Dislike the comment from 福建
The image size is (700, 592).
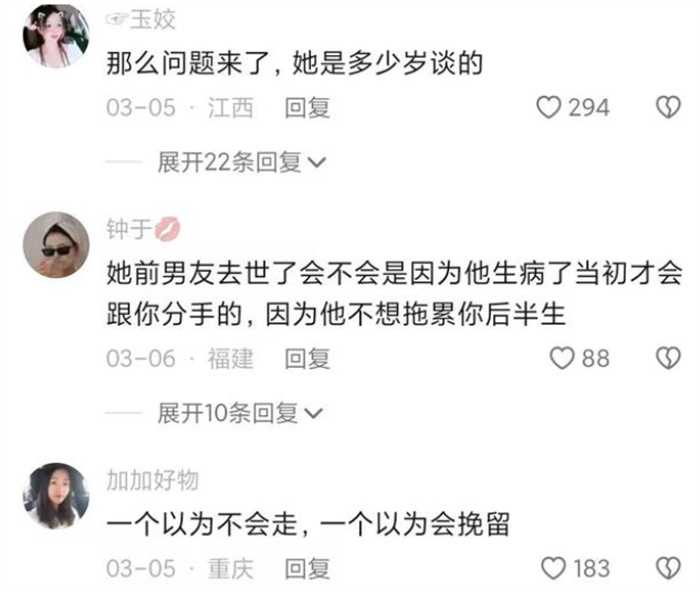pyautogui.click(x=668, y=359)
